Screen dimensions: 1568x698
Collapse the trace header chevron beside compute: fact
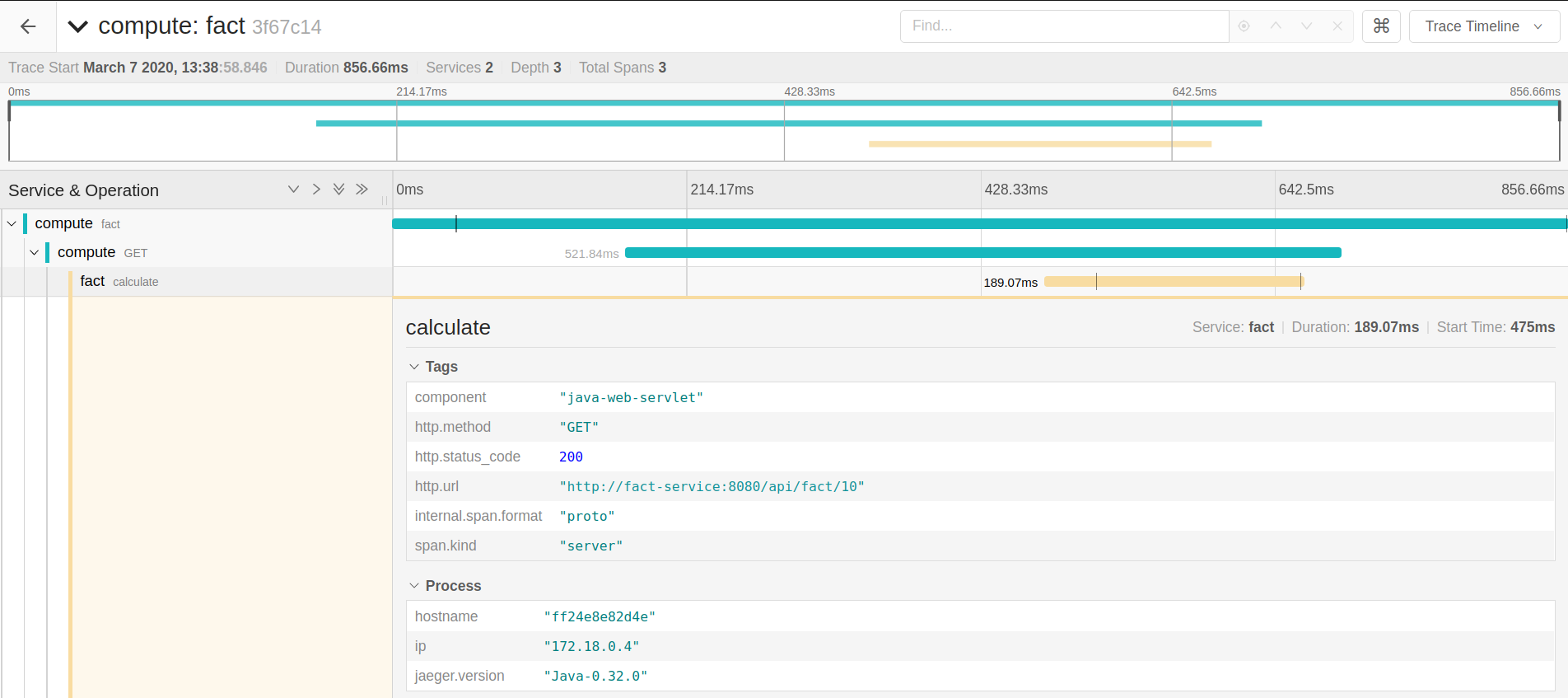point(77,26)
